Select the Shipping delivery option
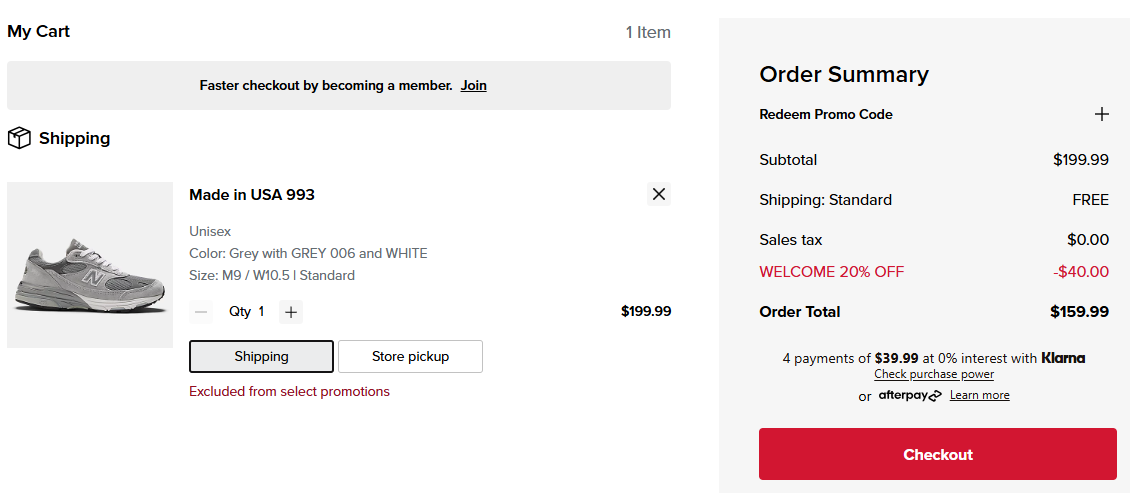The image size is (1130, 493). [x=261, y=356]
